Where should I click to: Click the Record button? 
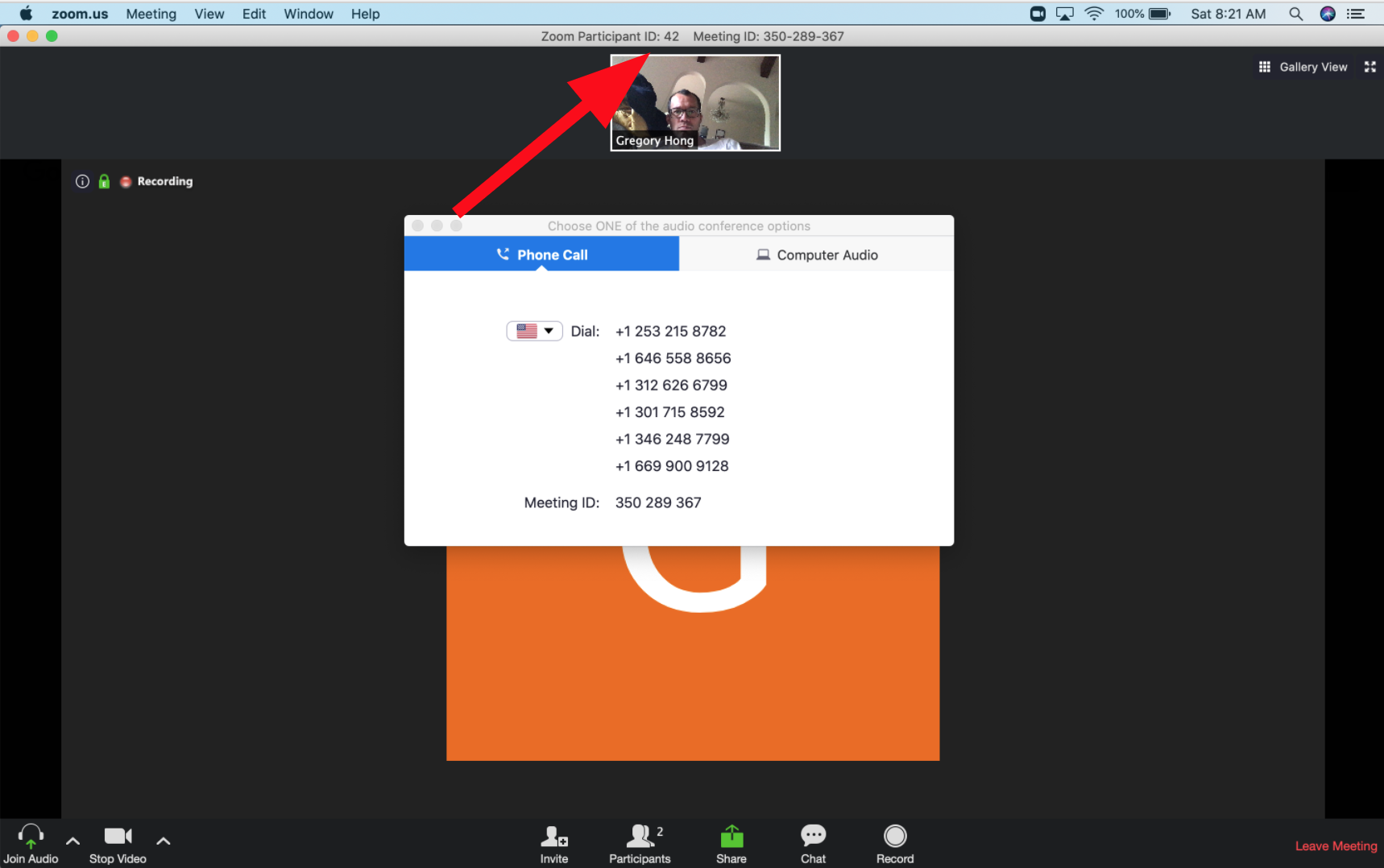point(895,844)
